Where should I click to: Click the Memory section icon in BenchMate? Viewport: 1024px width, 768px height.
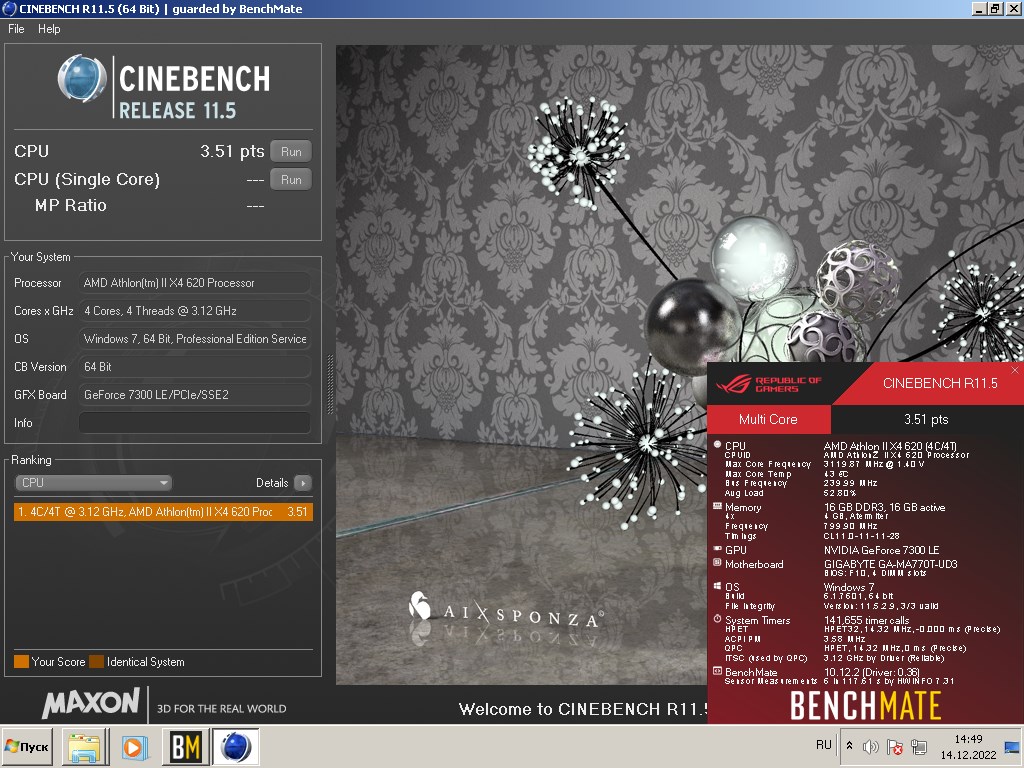tap(717, 506)
